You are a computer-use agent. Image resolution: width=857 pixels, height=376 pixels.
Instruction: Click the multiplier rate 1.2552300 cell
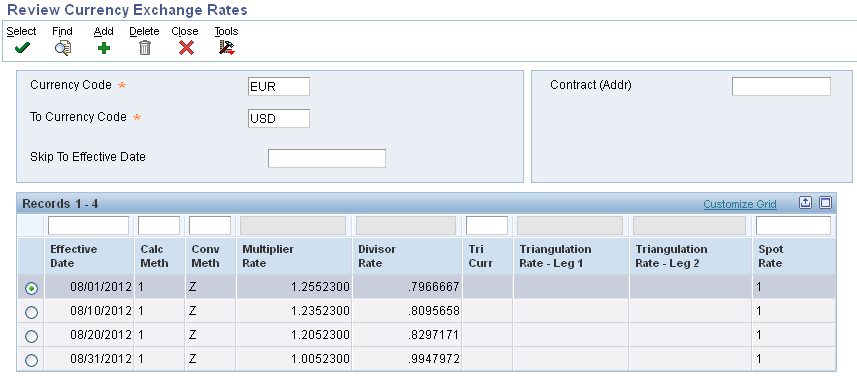click(295, 286)
